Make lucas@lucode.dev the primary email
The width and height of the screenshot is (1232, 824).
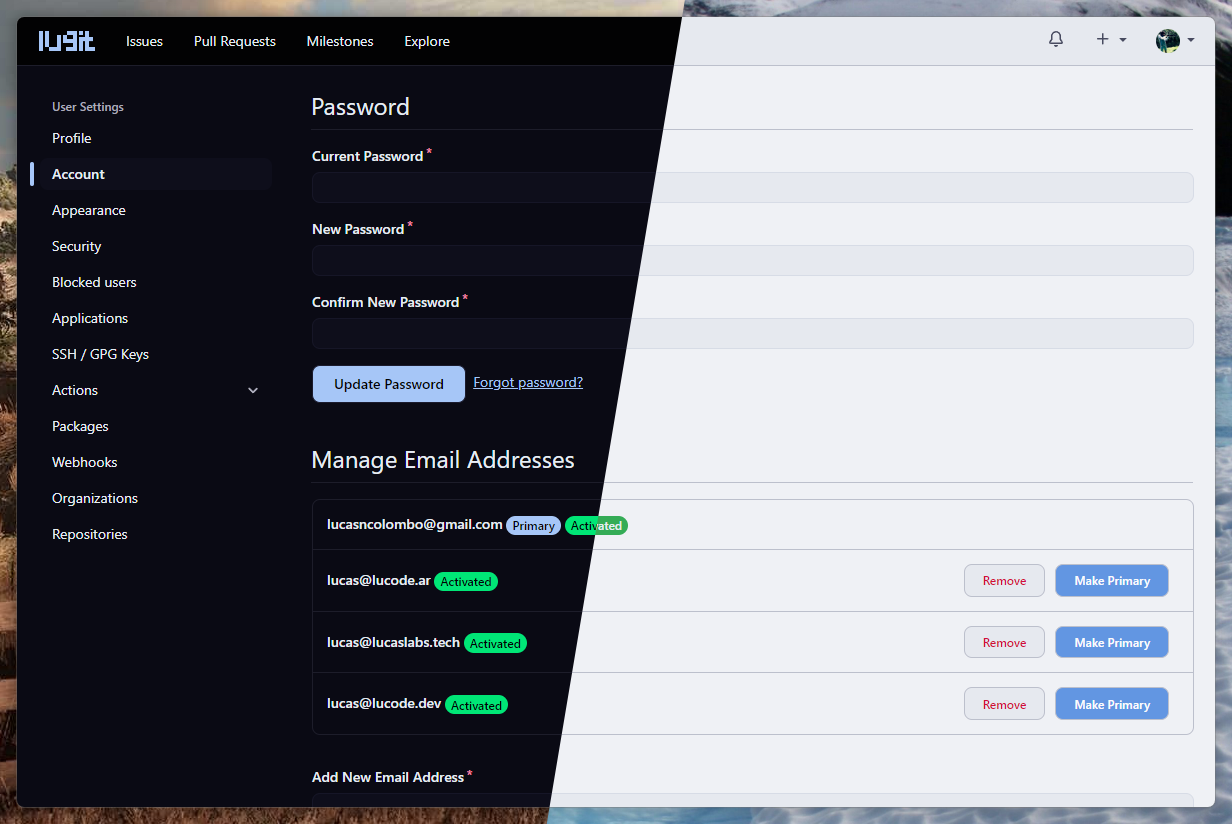pyautogui.click(x=1111, y=705)
